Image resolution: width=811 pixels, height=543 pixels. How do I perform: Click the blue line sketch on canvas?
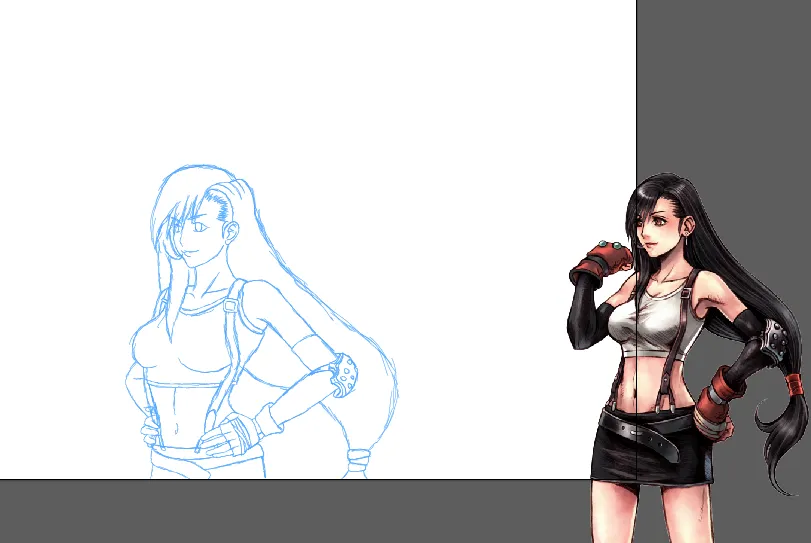click(261, 321)
